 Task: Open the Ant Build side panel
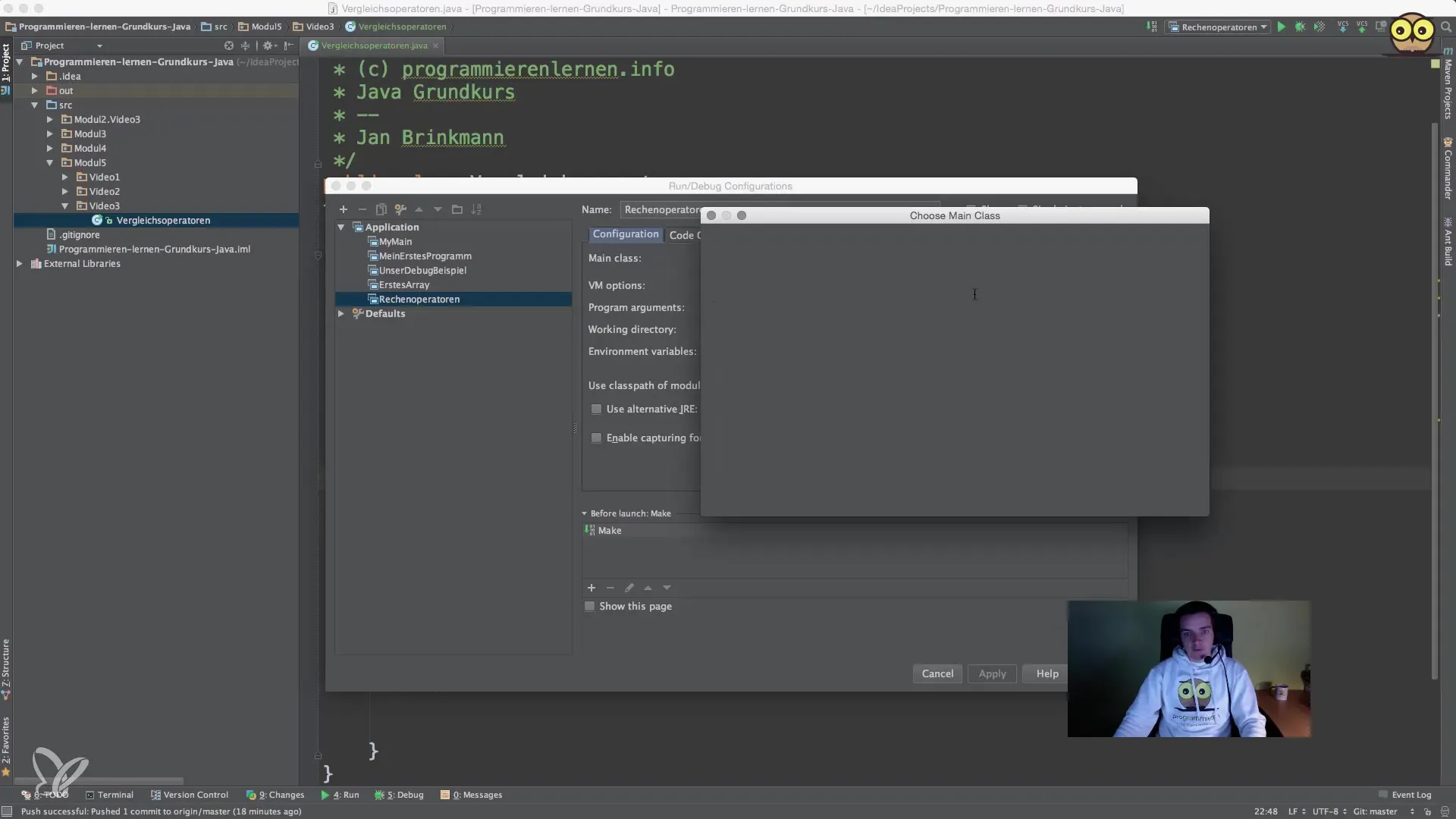(1448, 241)
